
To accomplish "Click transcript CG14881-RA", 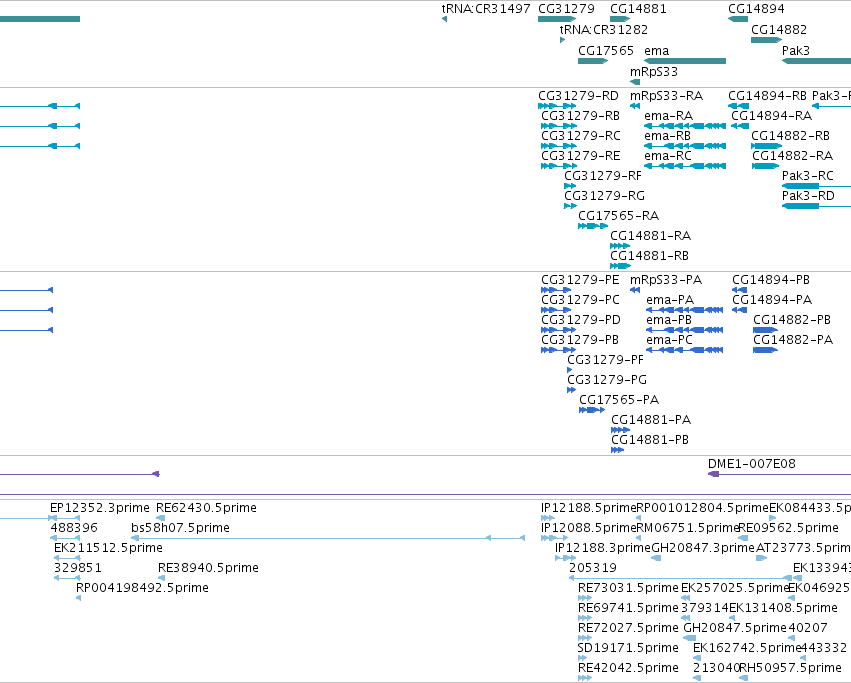I will [x=650, y=236].
